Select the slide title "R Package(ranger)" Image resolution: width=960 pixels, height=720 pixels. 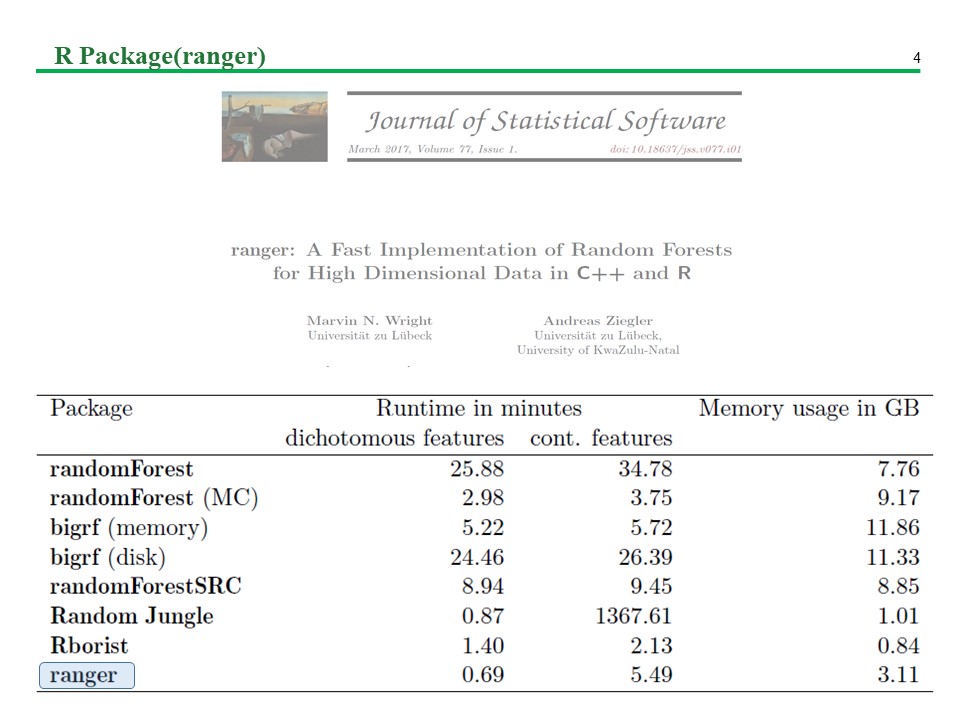click(160, 56)
